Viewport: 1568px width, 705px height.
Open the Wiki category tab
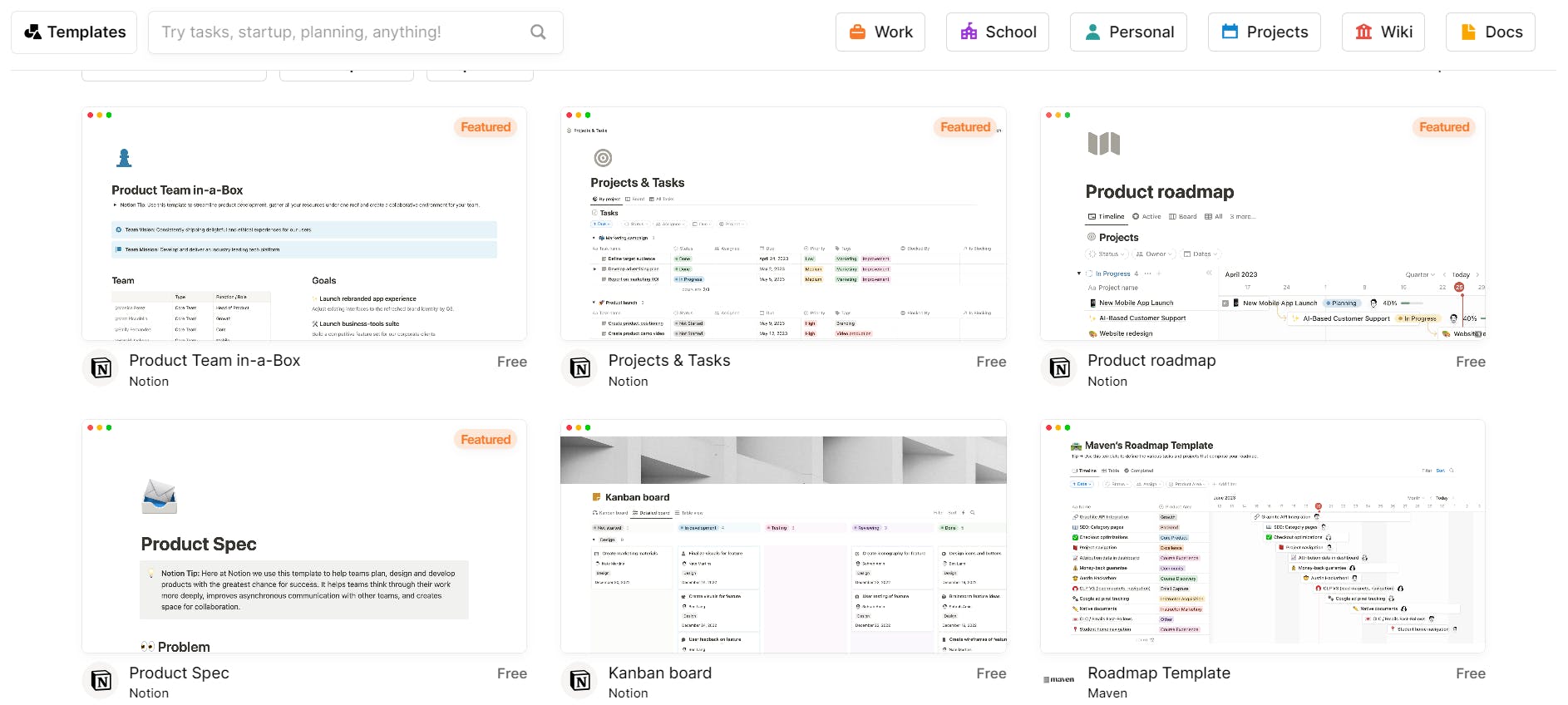coord(1383,32)
